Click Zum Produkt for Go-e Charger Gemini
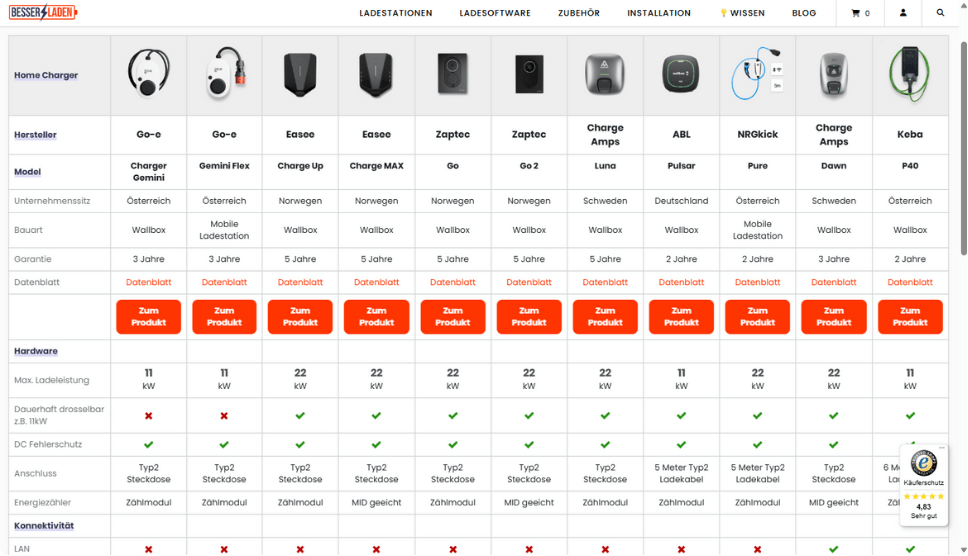 [149, 317]
